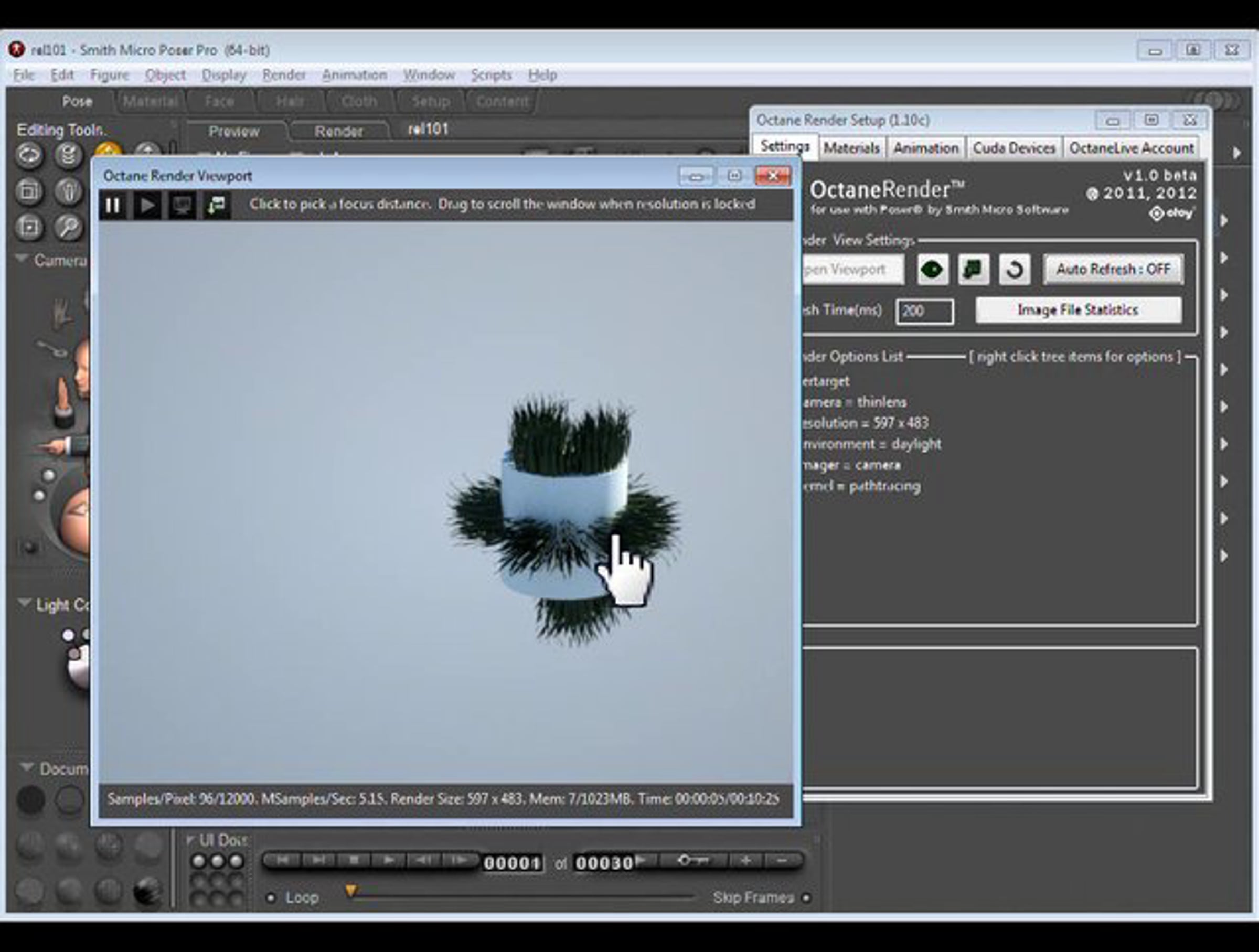Open the File menu
1259x952 pixels.
click(x=24, y=74)
